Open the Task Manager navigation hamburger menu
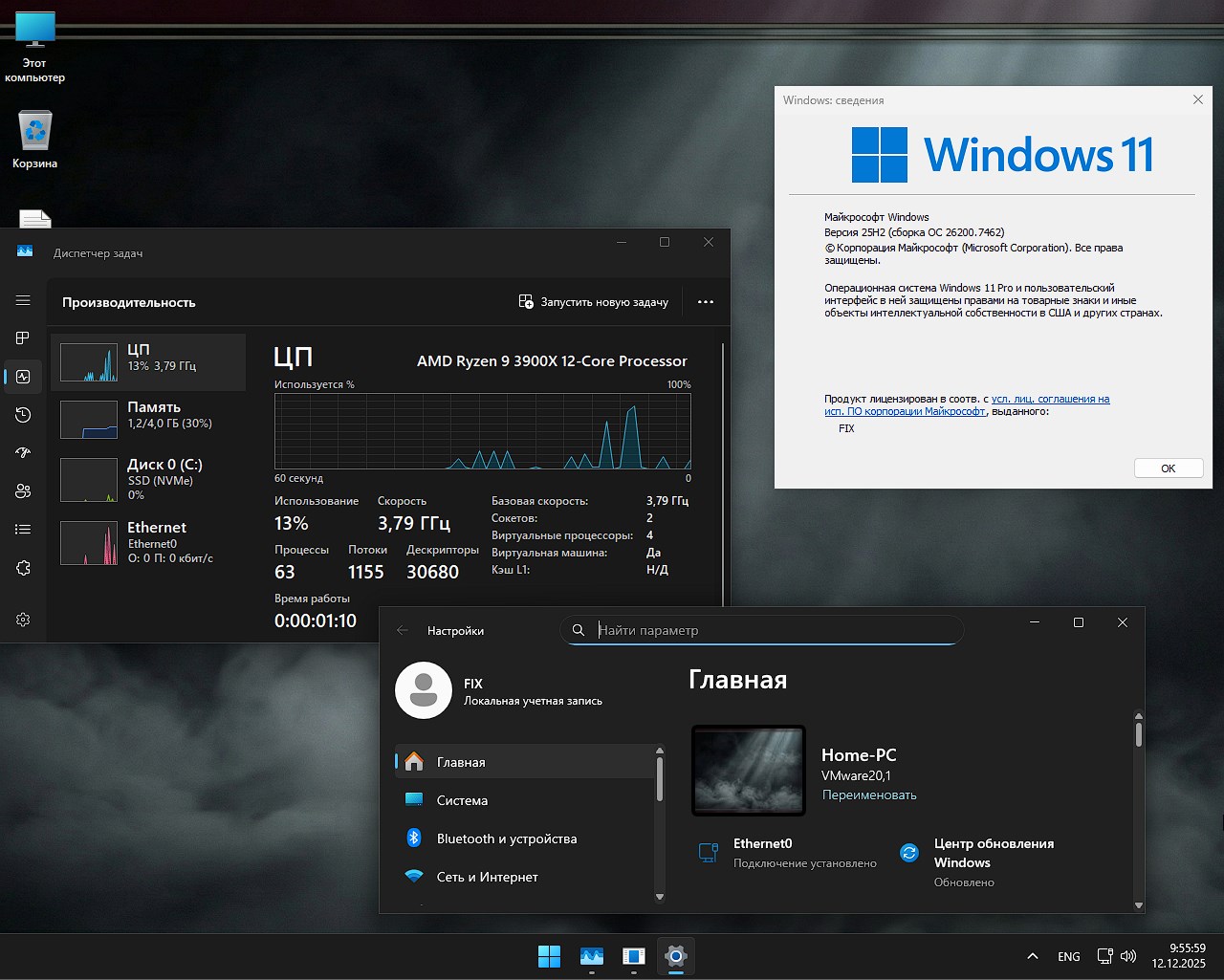The image size is (1224, 980). click(23, 299)
